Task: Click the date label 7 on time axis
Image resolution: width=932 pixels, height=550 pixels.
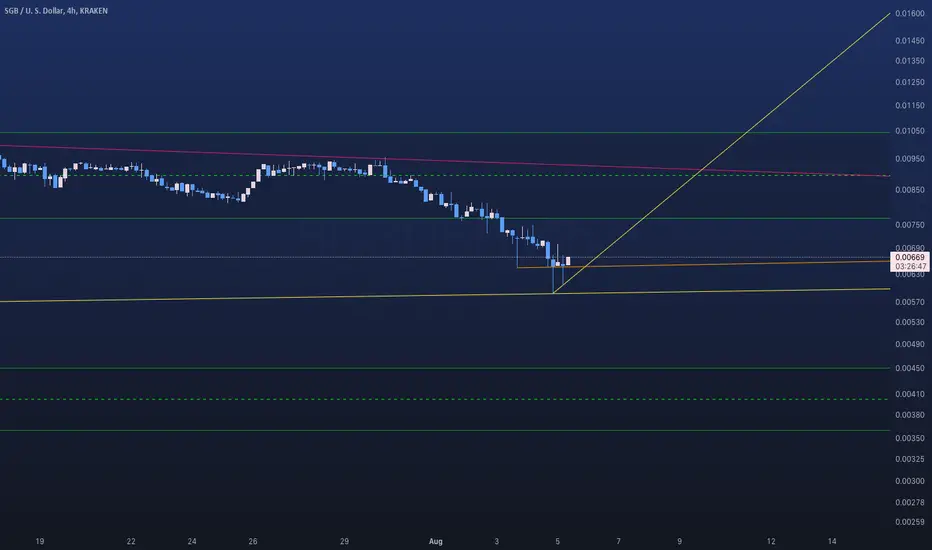Action: tap(618, 541)
